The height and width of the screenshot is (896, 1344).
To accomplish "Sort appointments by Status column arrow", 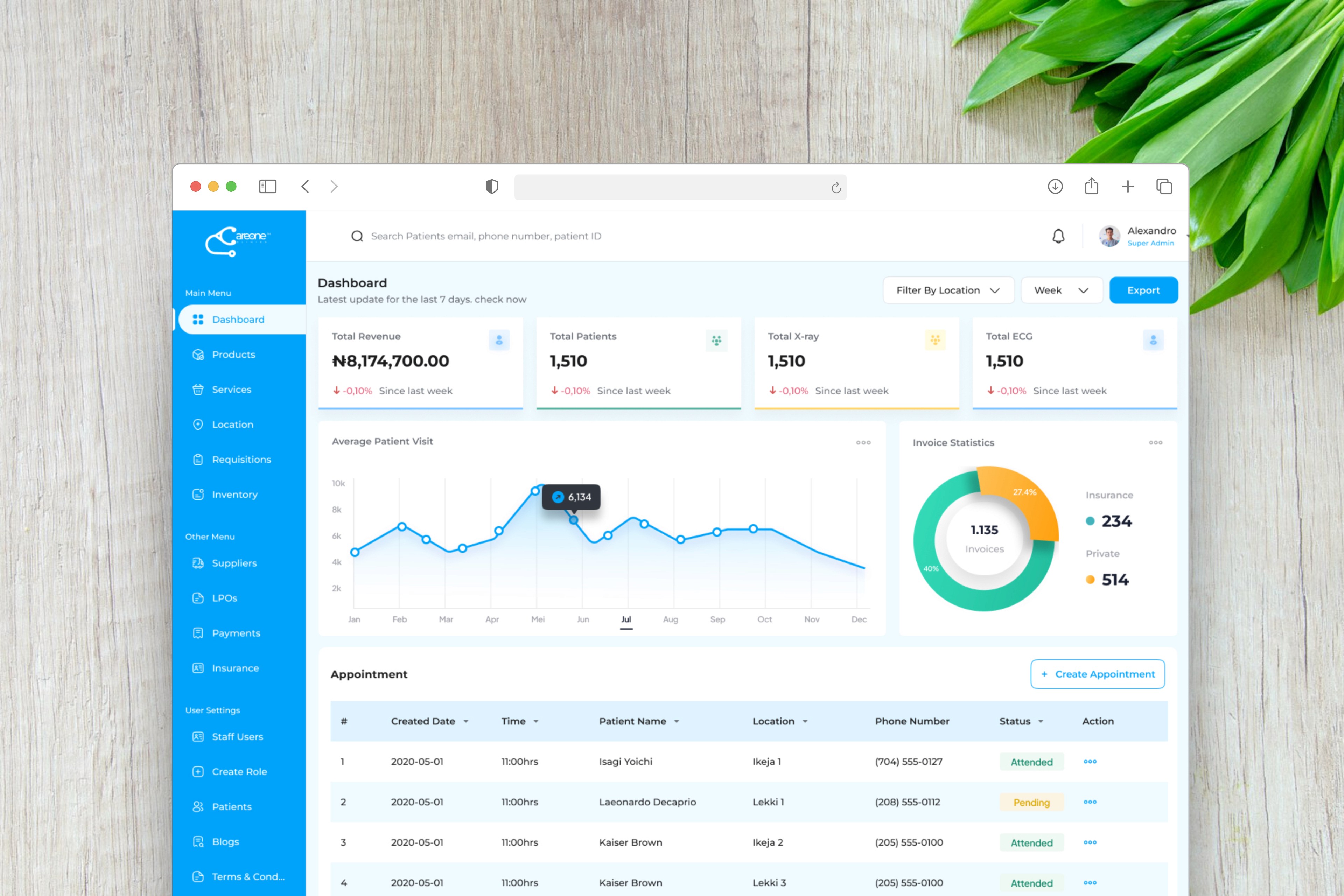I will (1041, 721).
